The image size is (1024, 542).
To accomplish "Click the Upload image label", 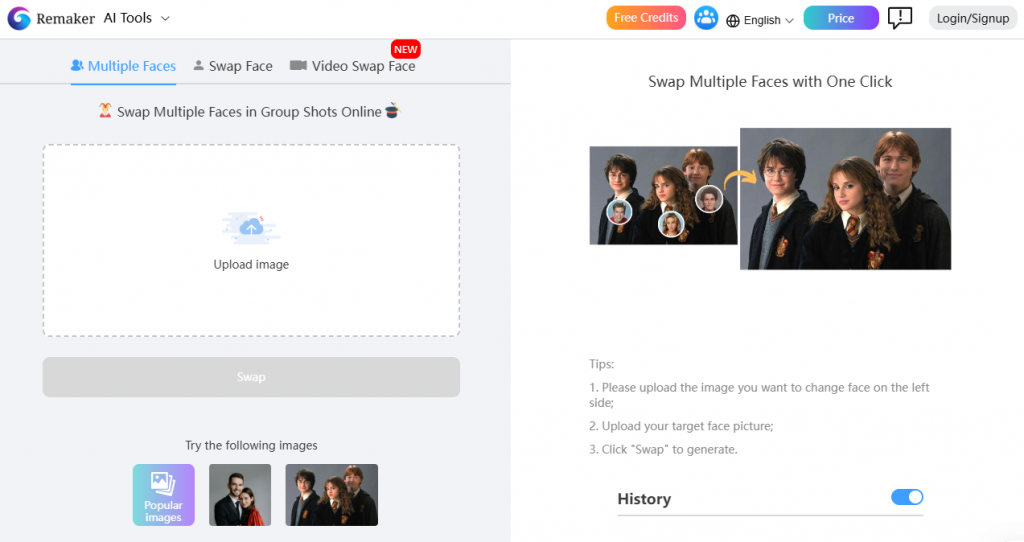I will pos(251,264).
